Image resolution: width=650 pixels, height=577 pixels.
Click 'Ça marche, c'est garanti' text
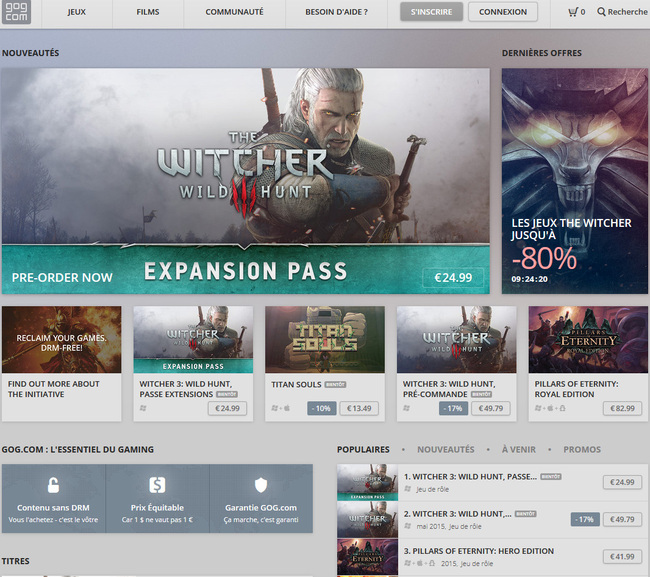coord(261,520)
